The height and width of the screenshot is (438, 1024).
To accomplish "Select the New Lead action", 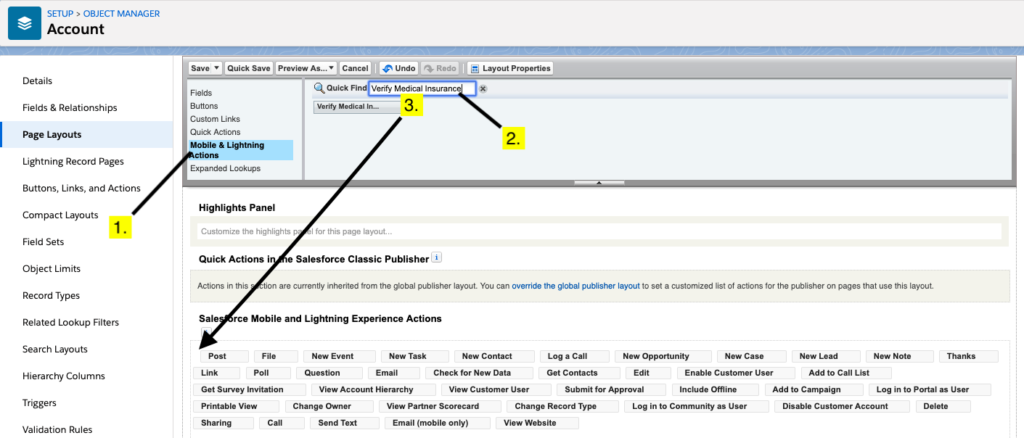I will pos(826,356).
